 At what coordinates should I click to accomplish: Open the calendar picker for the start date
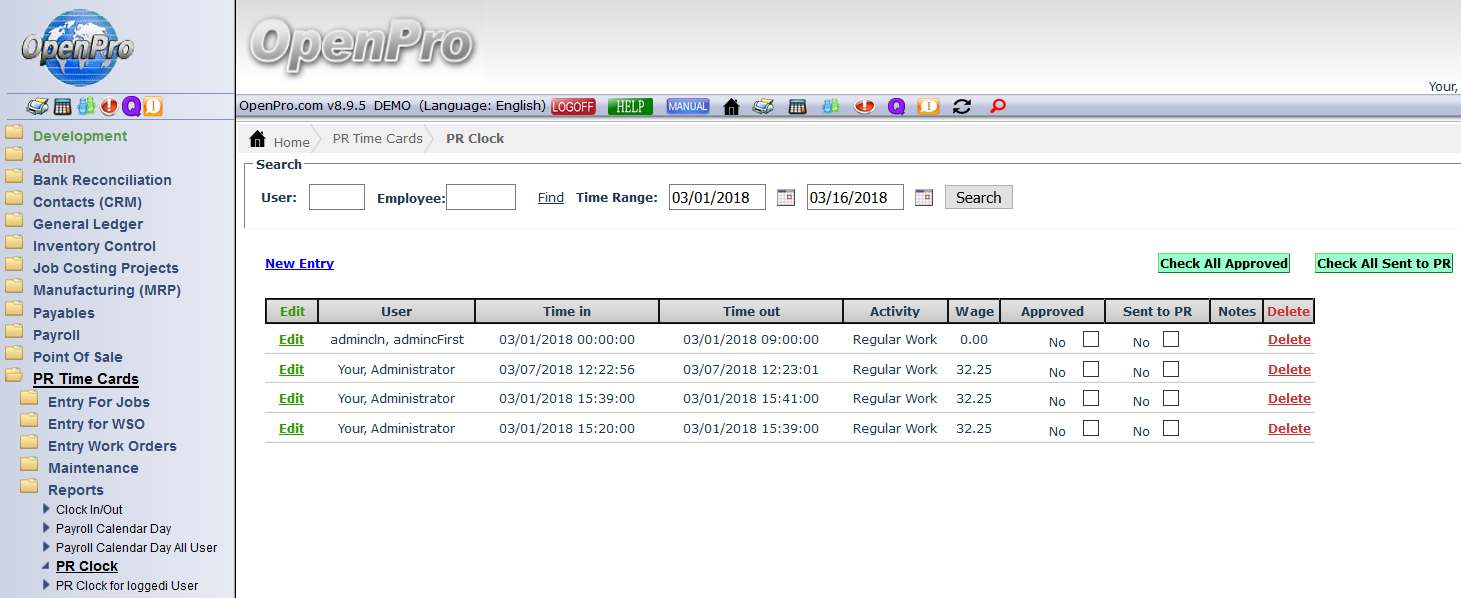point(786,197)
